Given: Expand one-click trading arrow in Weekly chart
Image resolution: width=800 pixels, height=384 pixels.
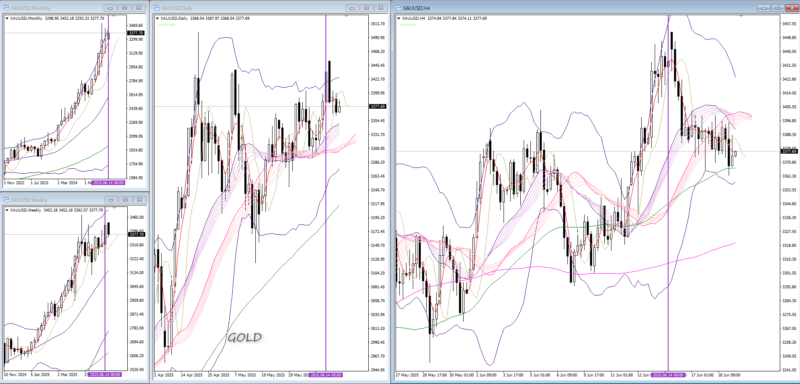Looking at the screenshot, I should 7,210.
